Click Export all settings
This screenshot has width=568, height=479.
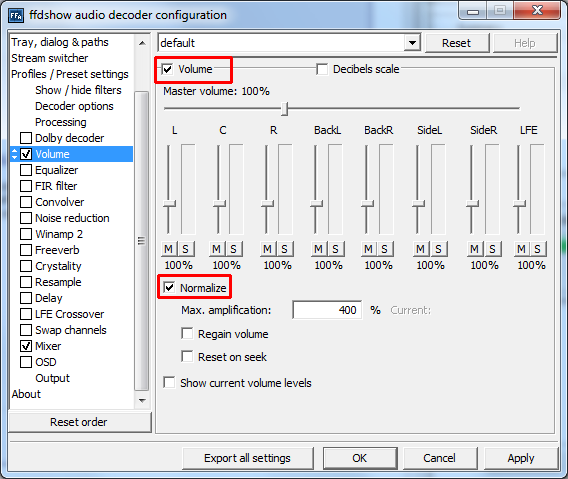click(x=247, y=458)
